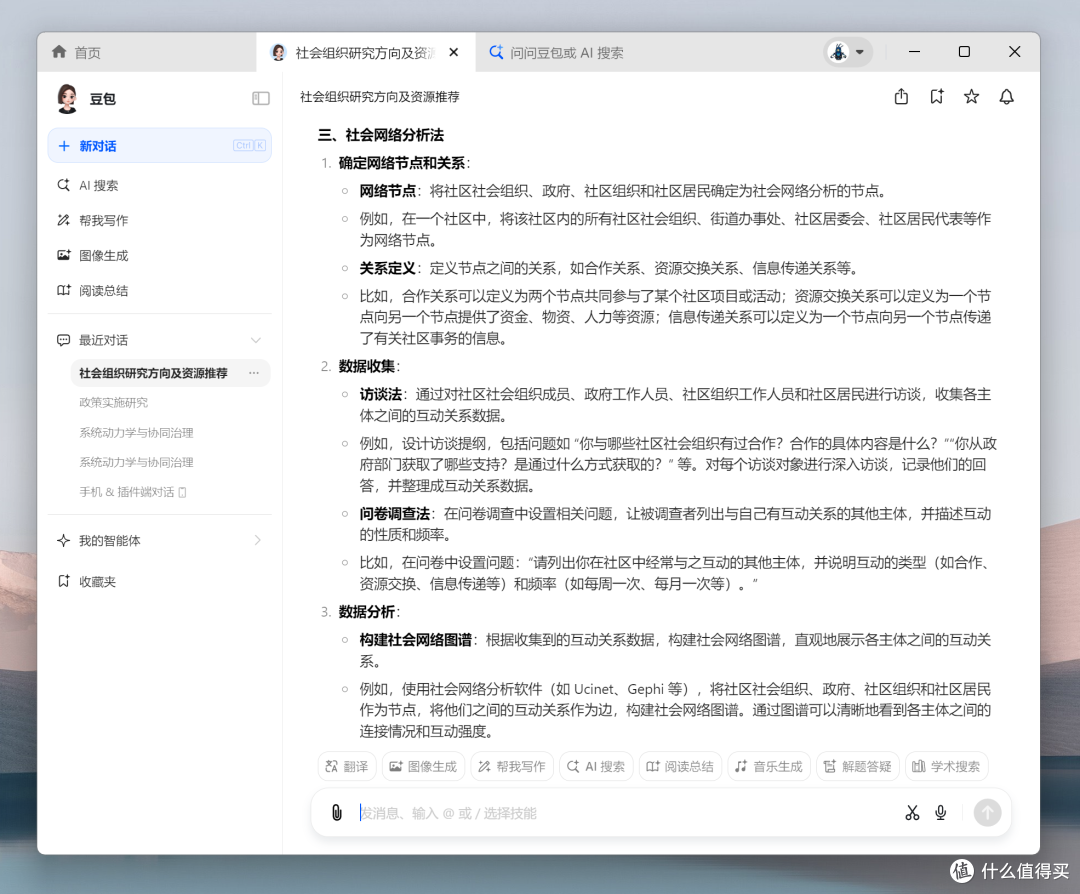Click the pen icon beside 帮我写作 in sidebar
The height and width of the screenshot is (894, 1080).
tap(63, 220)
